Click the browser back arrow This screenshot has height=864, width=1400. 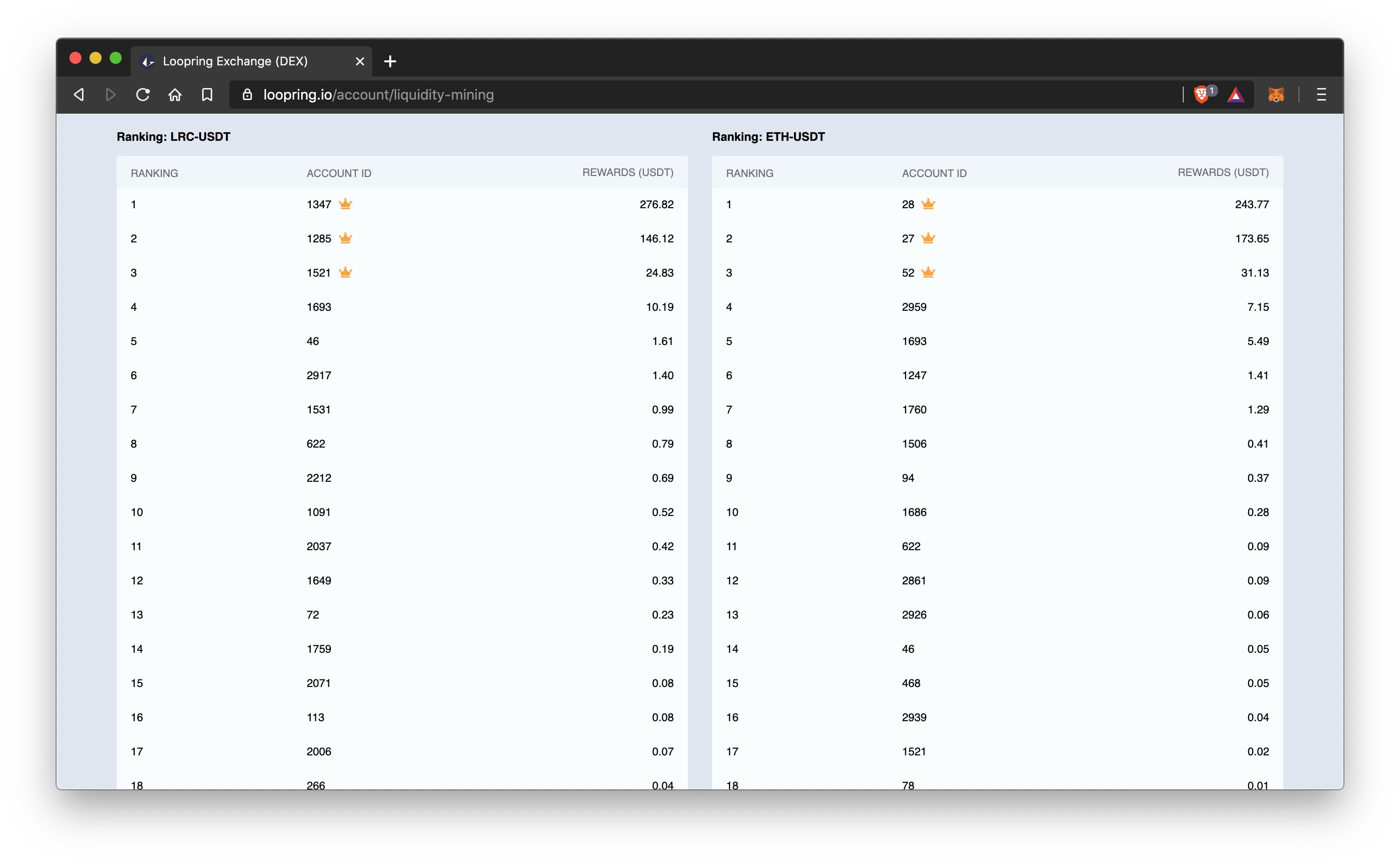[79, 95]
